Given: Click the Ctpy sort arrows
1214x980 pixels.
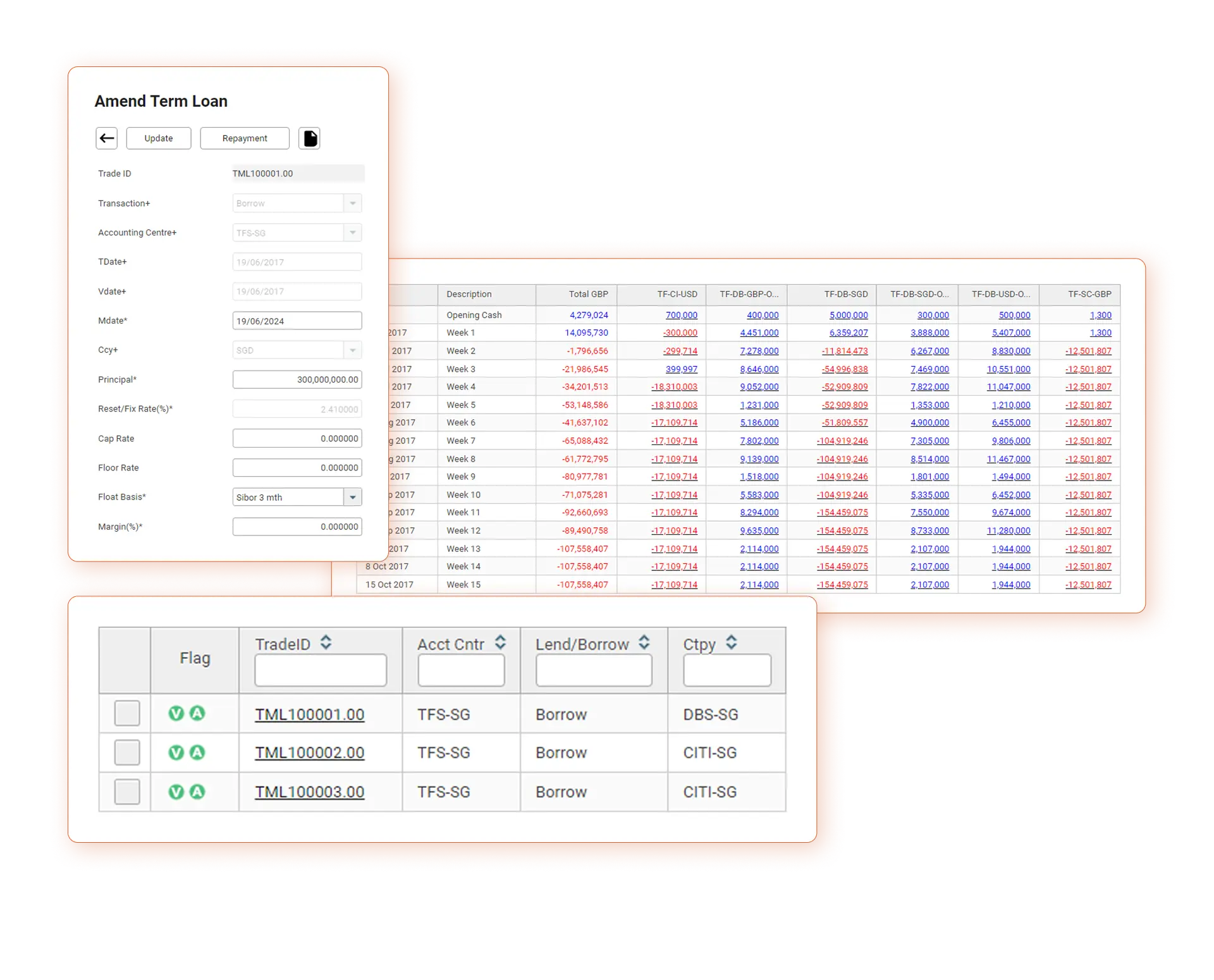Looking at the screenshot, I should point(731,643).
